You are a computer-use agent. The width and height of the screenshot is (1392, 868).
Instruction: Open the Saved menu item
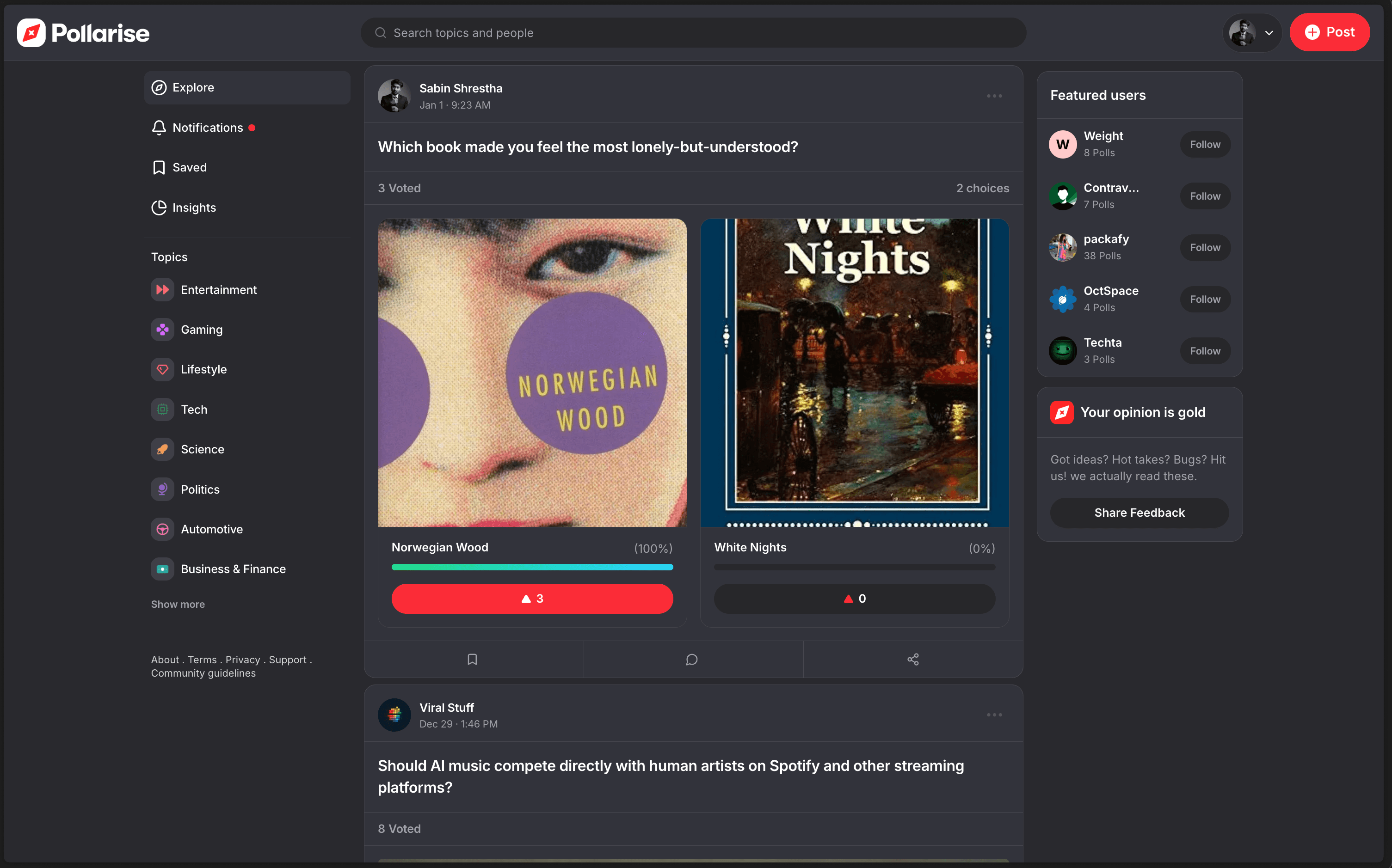tap(190, 167)
